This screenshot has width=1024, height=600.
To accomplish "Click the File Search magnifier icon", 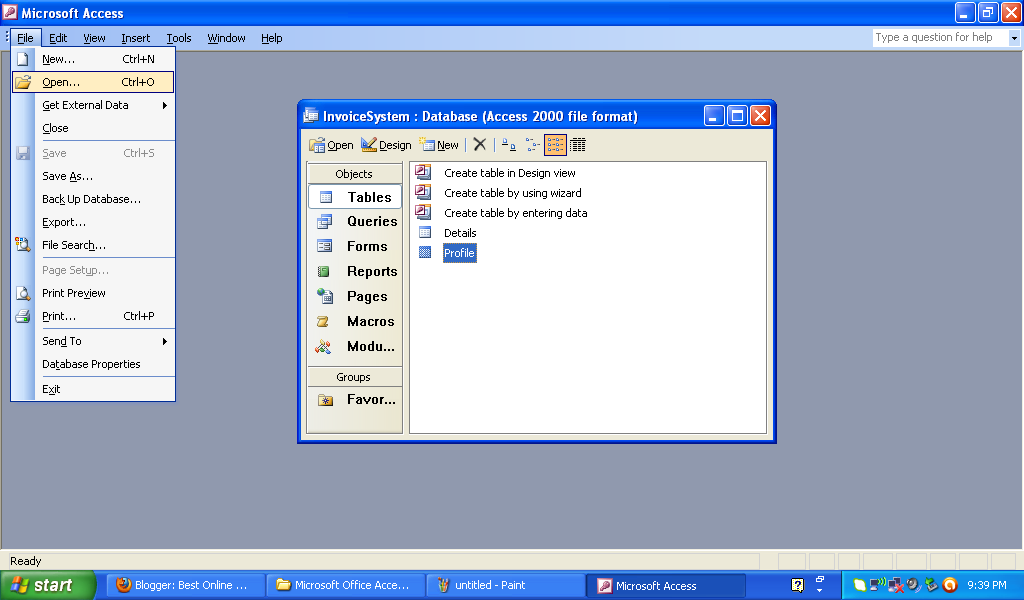I will click(23, 245).
